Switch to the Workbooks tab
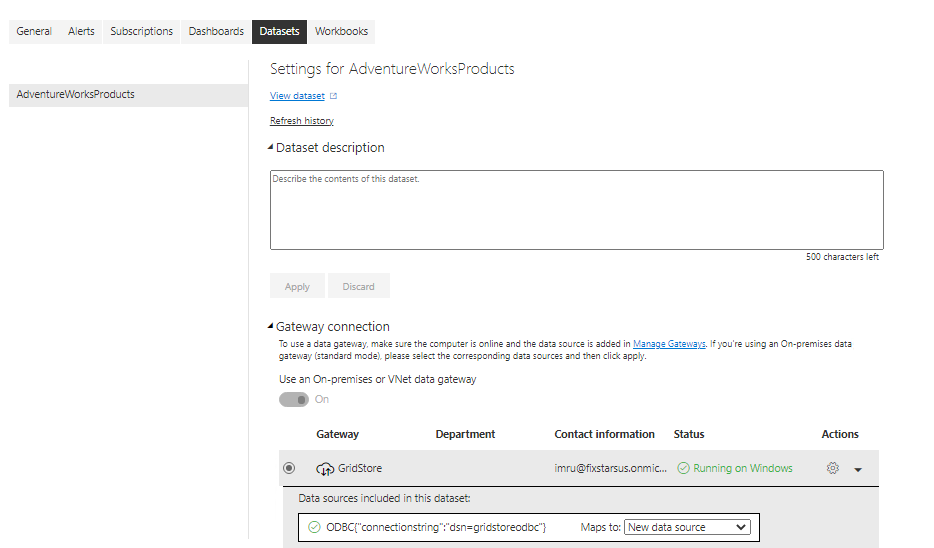Screen dimensions: 934x548 341,31
